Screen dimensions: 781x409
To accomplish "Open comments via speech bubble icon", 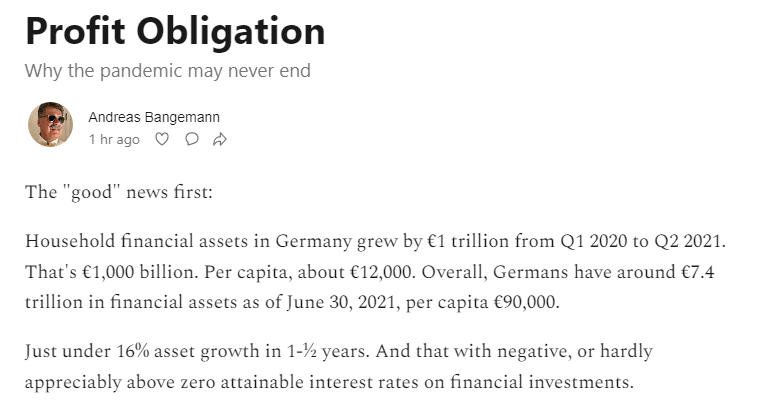I will (192, 139).
